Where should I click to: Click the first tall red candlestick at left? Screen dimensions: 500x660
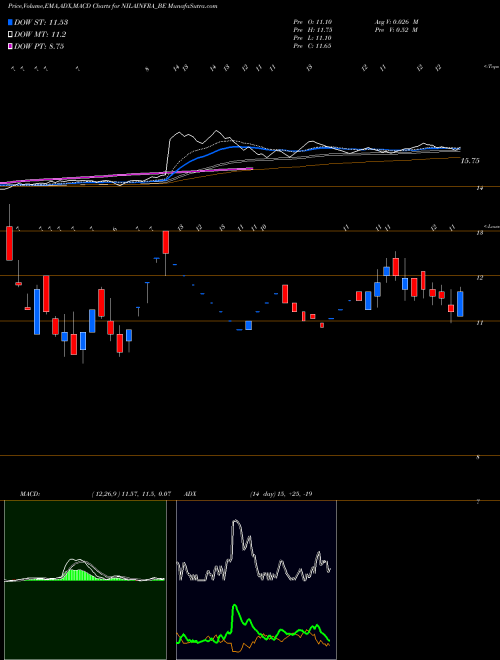tap(9, 243)
